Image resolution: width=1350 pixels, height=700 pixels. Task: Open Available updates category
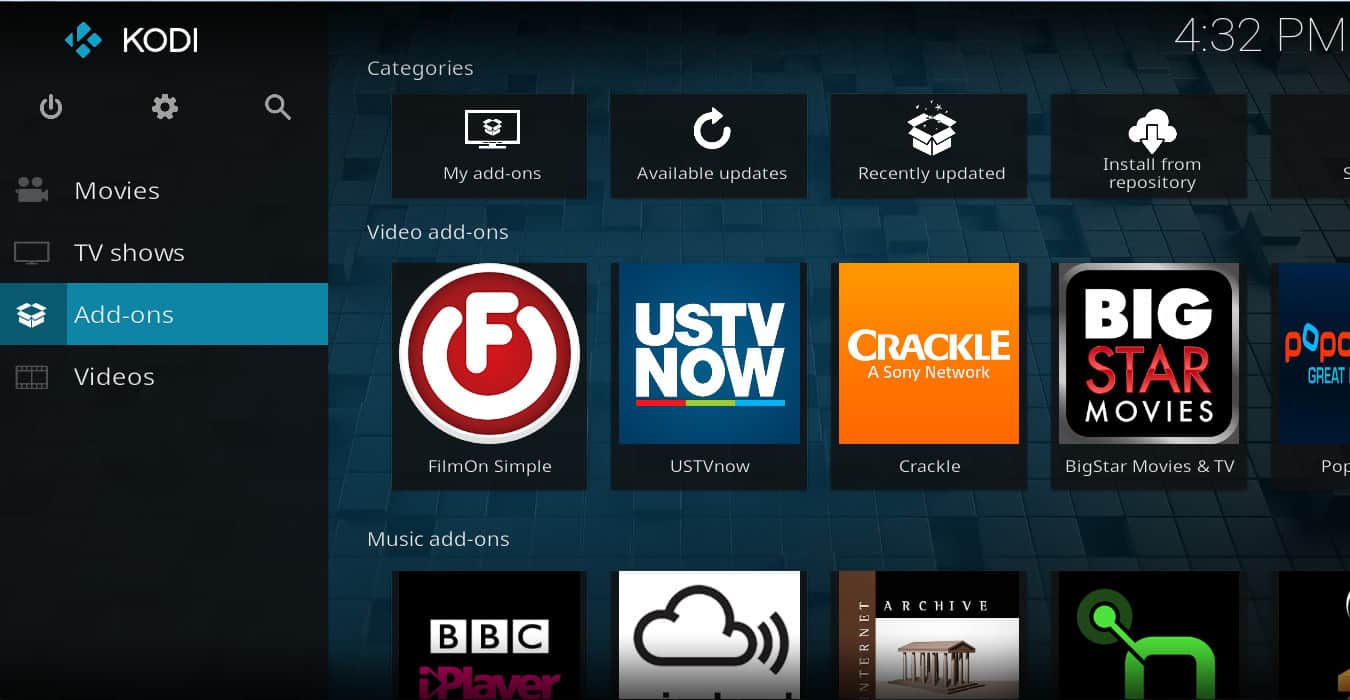click(x=710, y=146)
